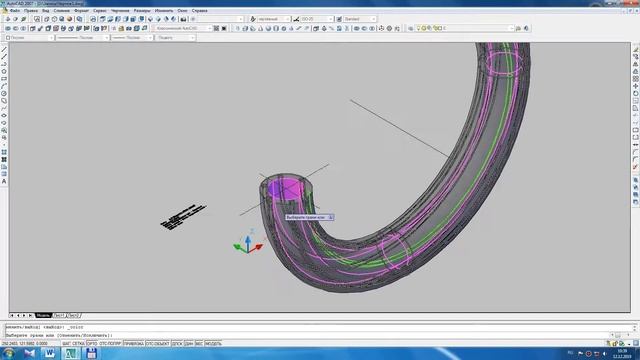
Task: Create a Sphere with the modeling toolbar icon
Action: pos(268,28)
